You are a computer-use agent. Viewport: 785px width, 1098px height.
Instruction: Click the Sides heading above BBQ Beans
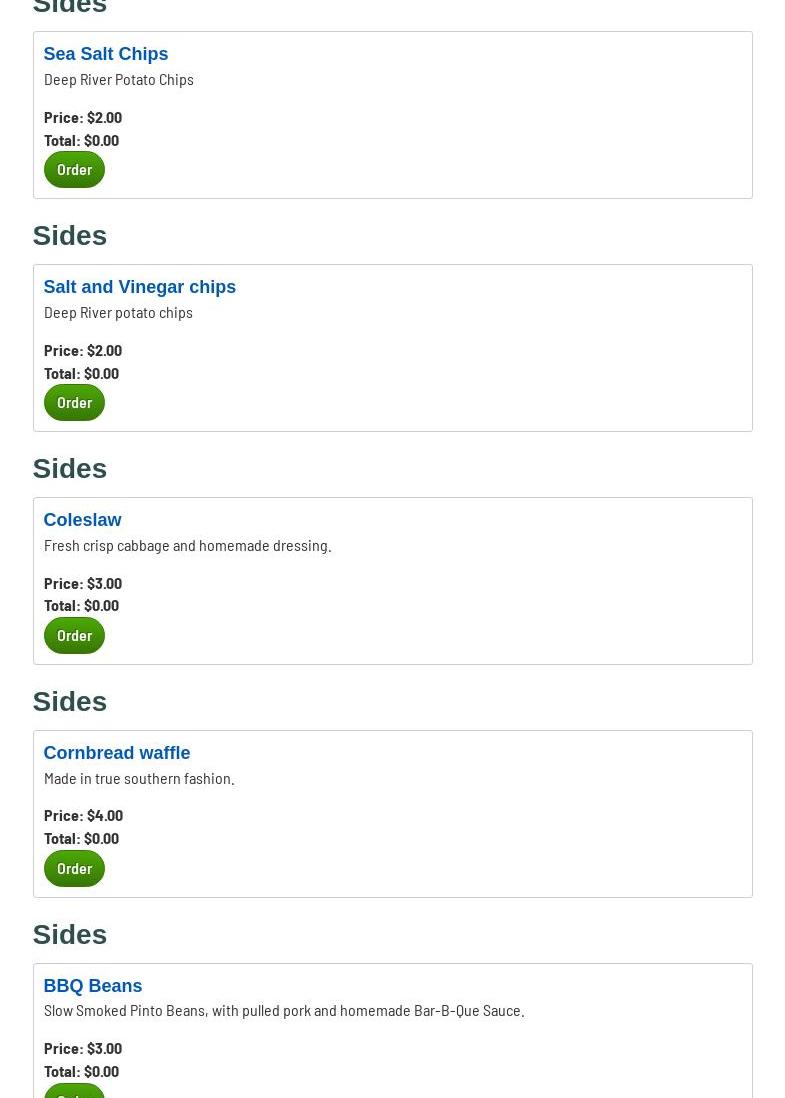click(69, 934)
